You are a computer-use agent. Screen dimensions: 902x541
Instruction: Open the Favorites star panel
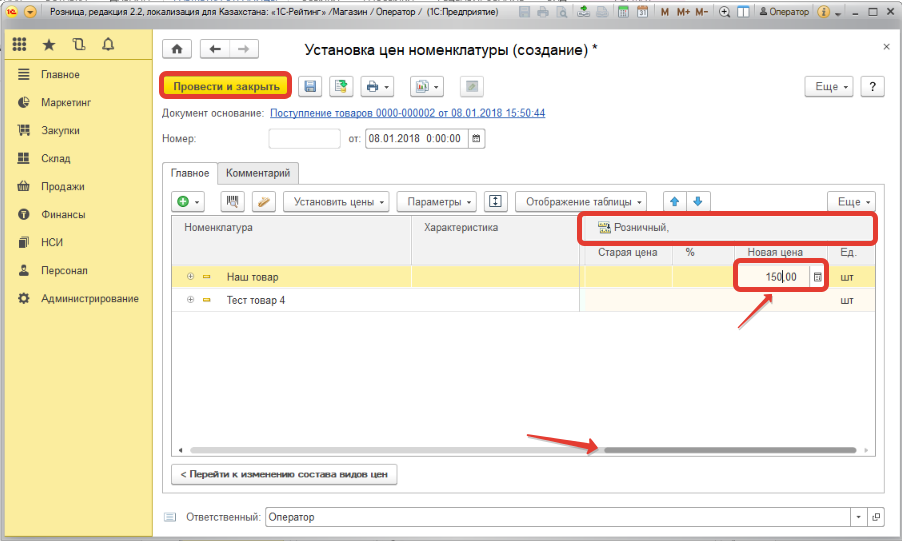49,45
